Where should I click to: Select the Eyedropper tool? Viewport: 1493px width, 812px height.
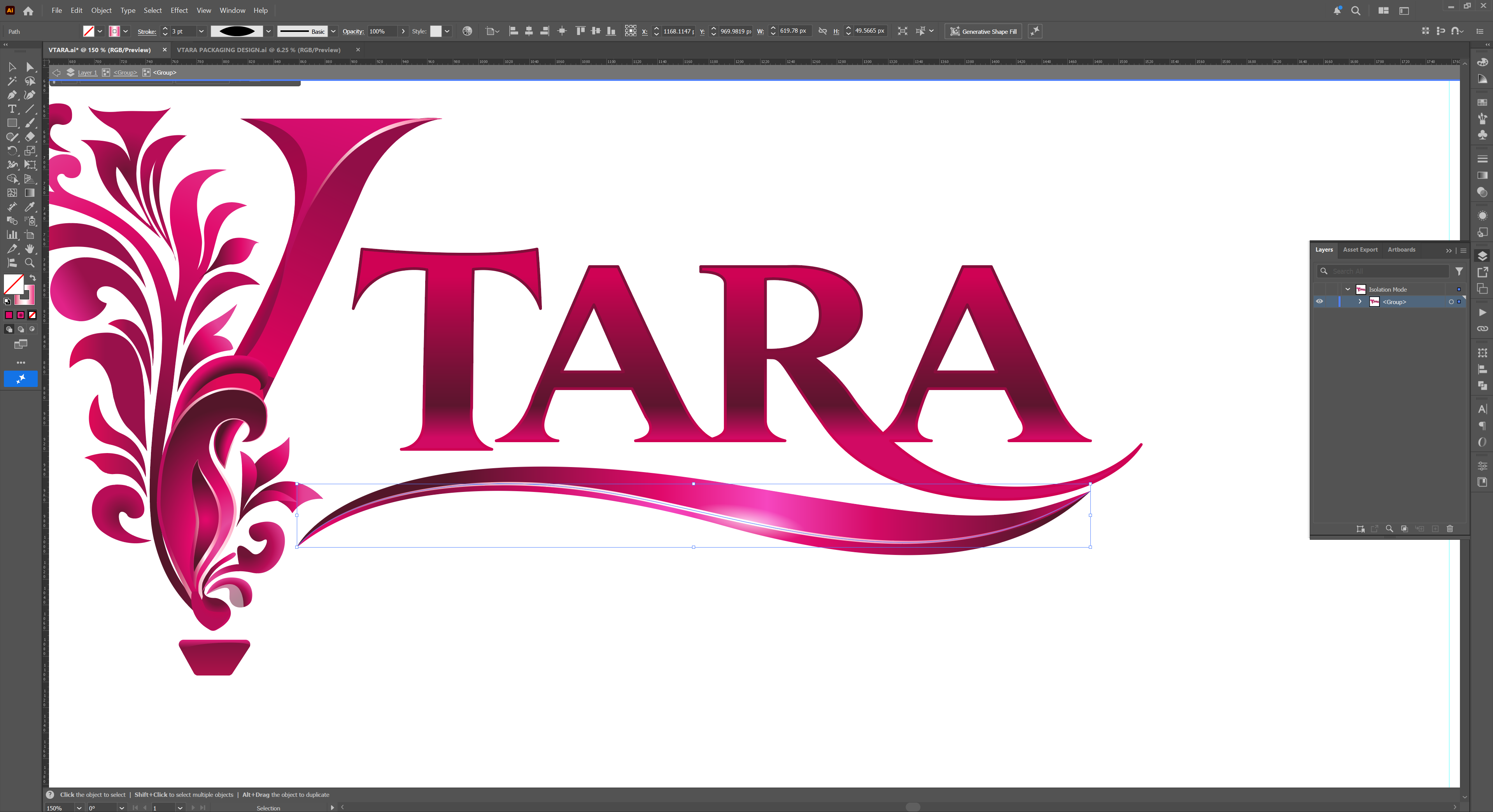[30, 206]
